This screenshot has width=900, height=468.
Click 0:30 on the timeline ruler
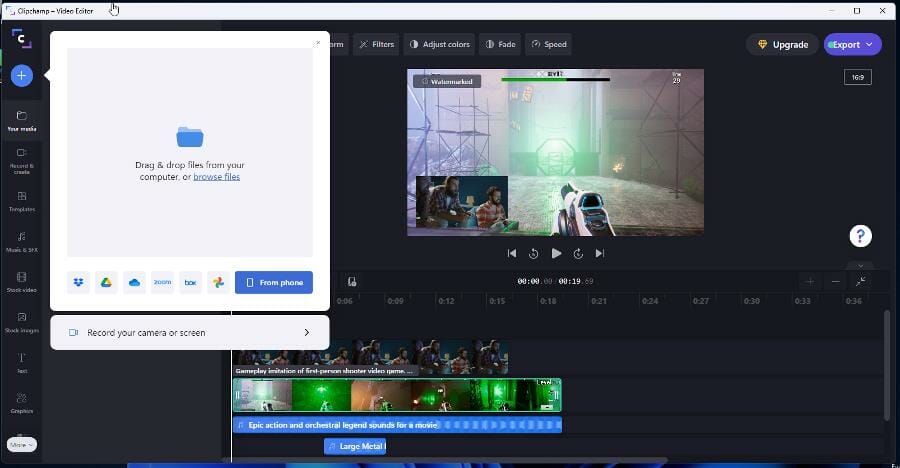point(751,301)
